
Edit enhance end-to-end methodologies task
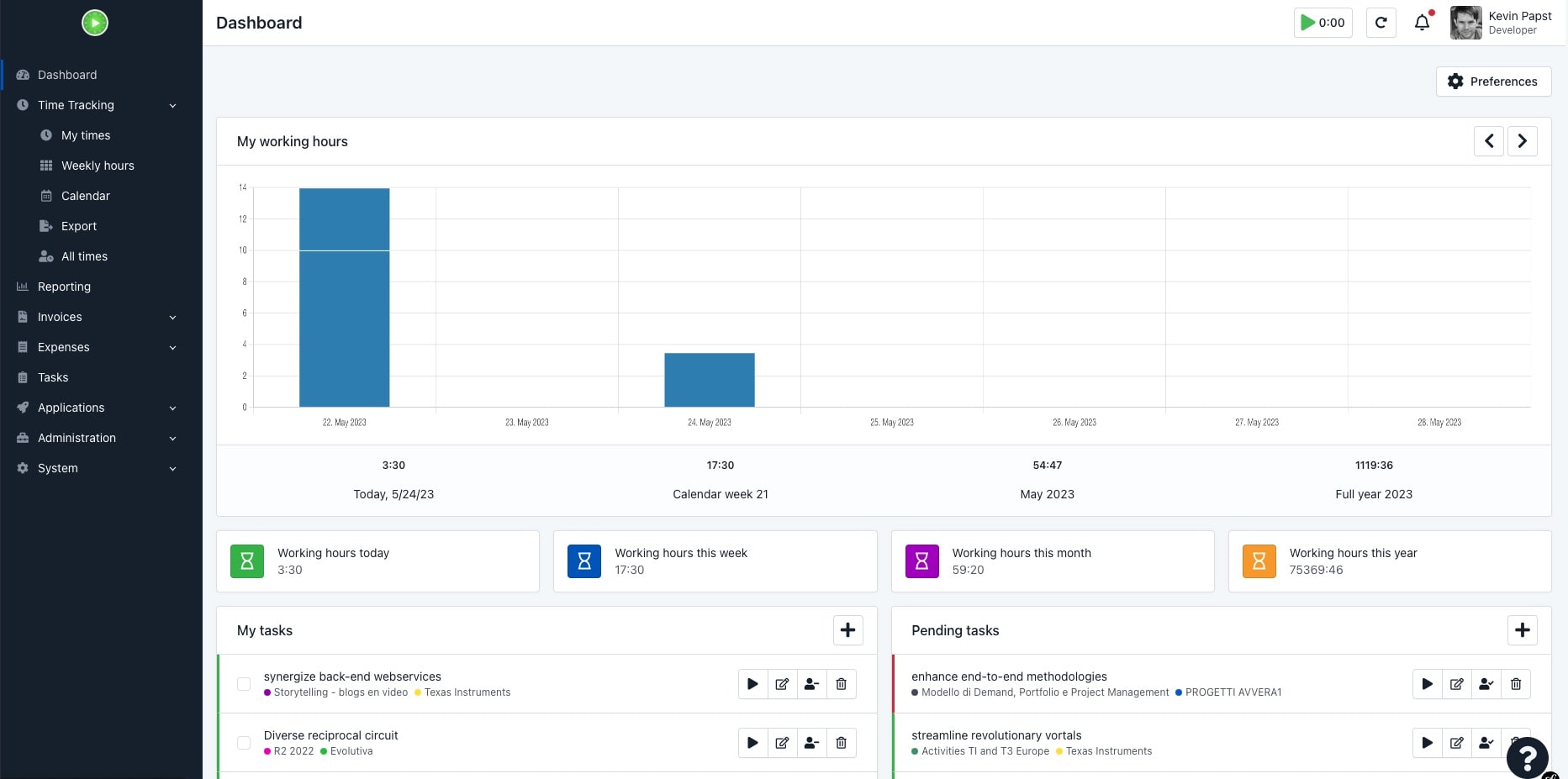point(1456,684)
